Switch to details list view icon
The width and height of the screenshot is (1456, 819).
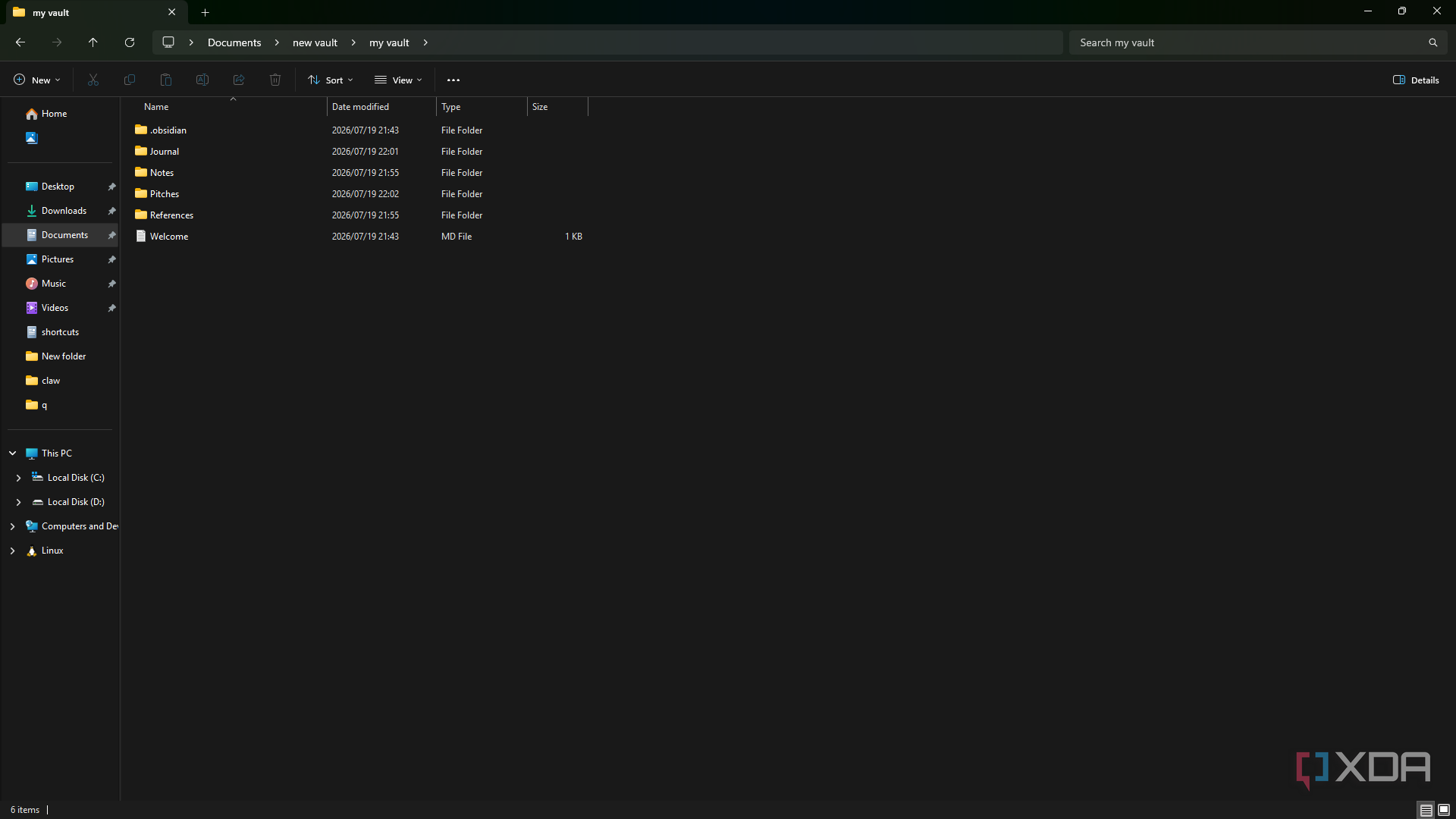click(1426, 810)
